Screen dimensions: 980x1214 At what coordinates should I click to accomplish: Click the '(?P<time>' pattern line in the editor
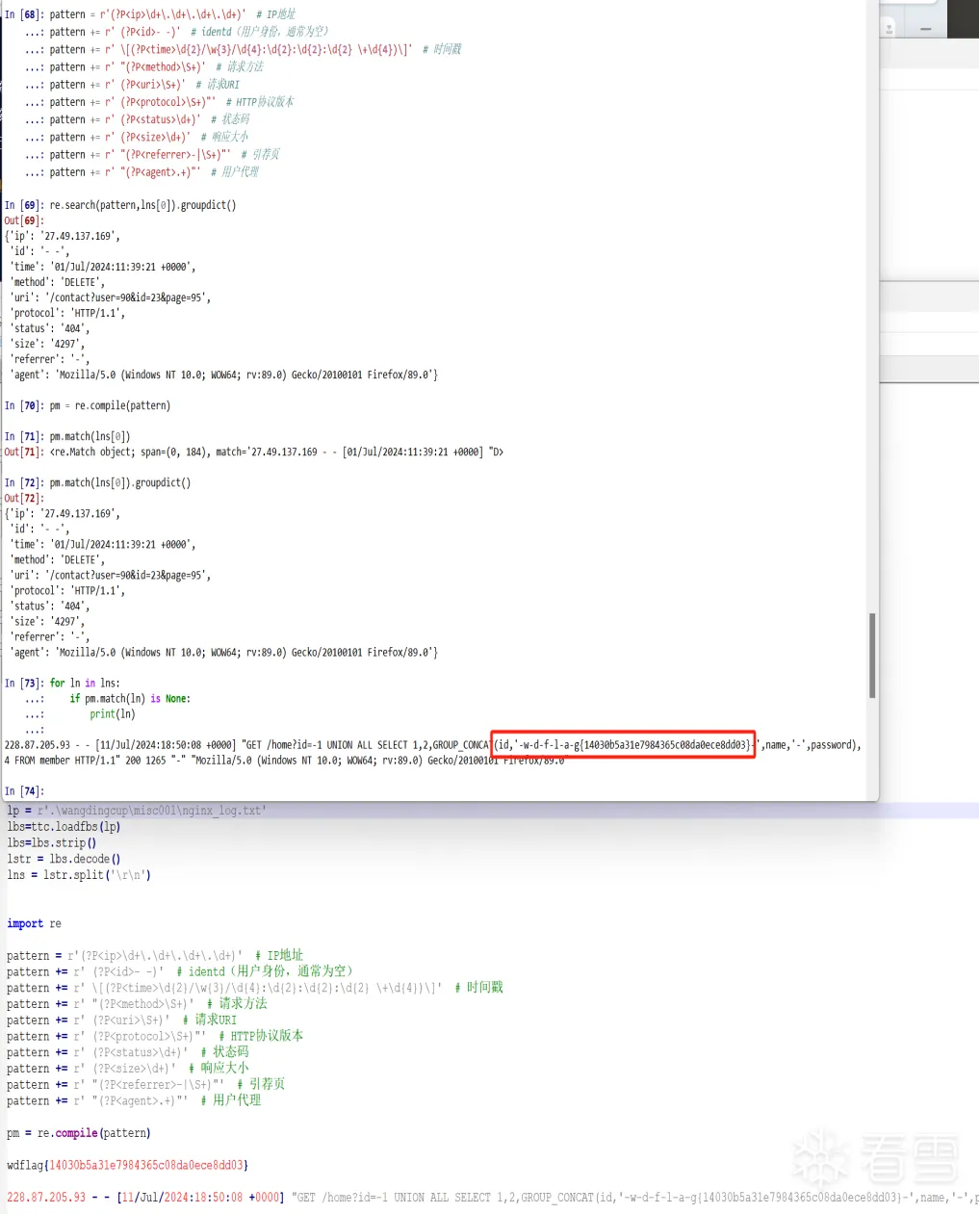pos(255,988)
